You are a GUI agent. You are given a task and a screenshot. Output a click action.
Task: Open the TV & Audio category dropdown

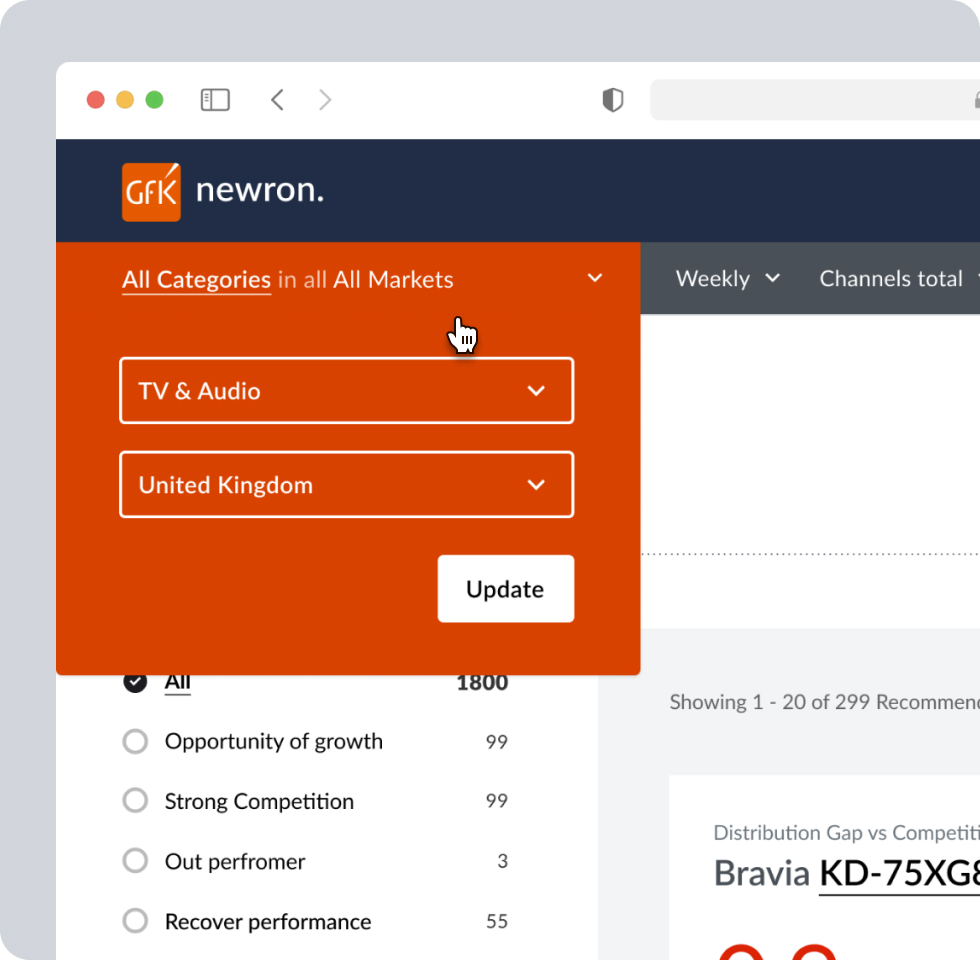point(346,391)
